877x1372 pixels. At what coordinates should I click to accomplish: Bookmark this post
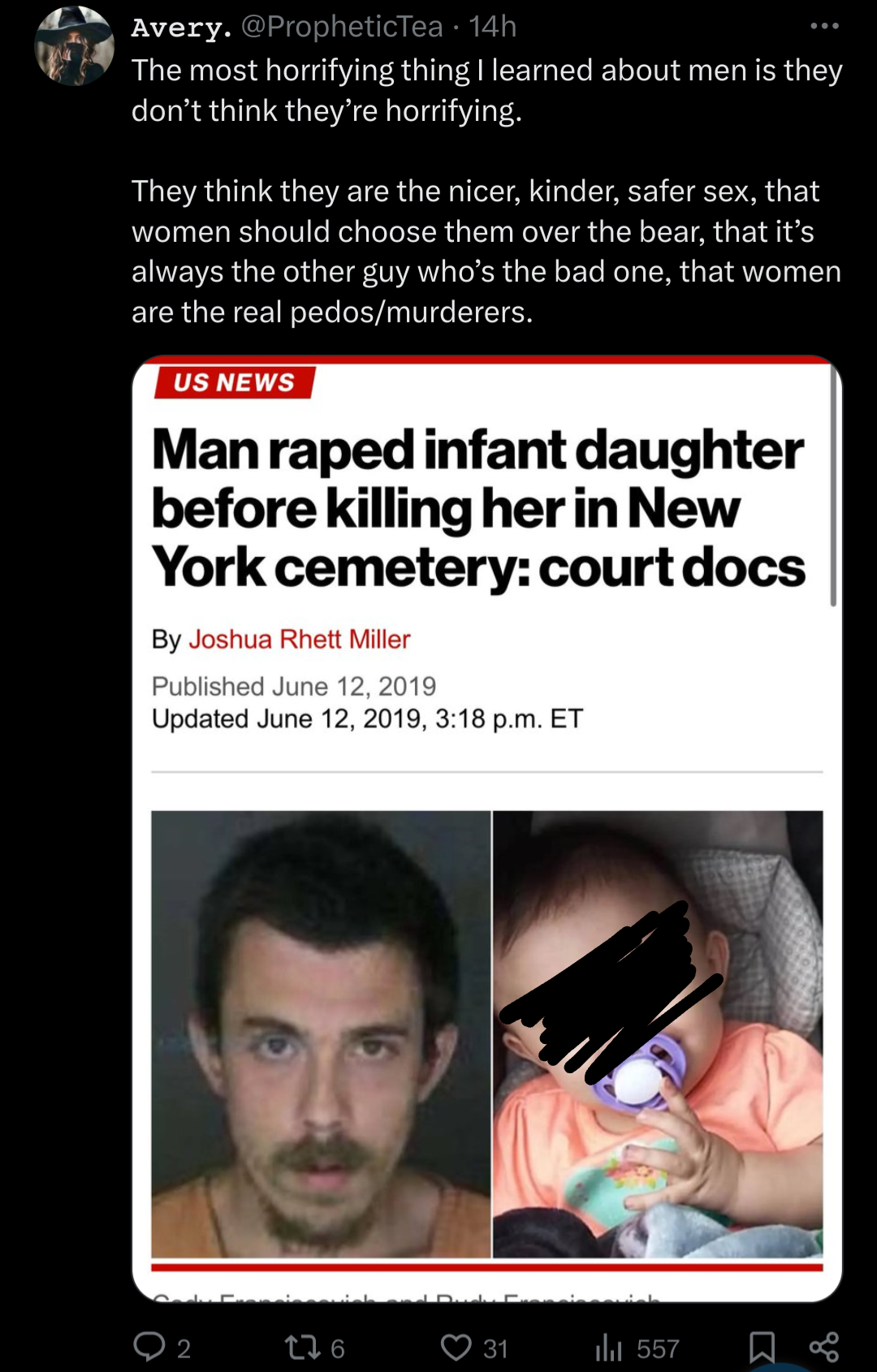[761, 1348]
